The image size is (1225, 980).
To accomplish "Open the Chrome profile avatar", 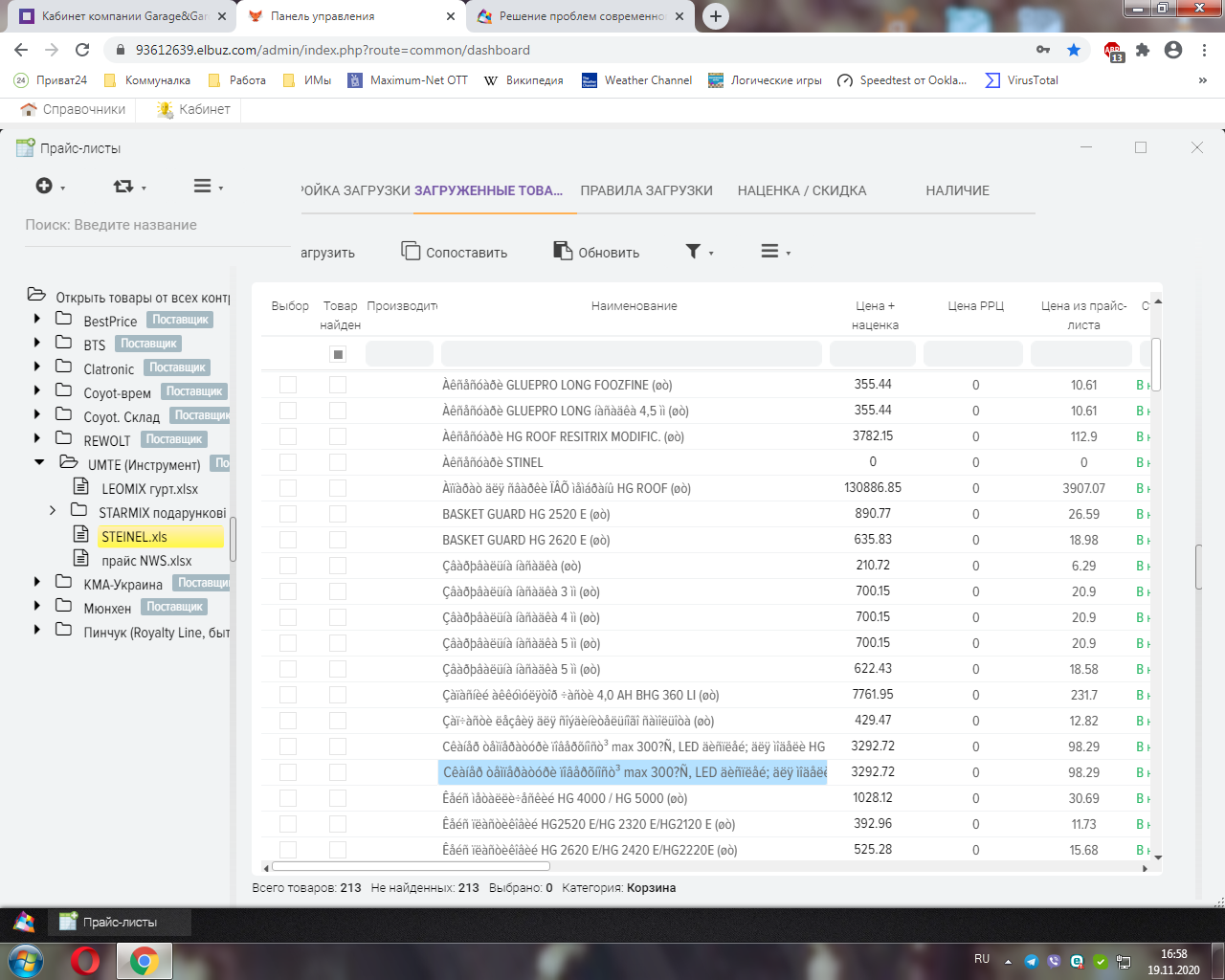I will coord(1173,50).
